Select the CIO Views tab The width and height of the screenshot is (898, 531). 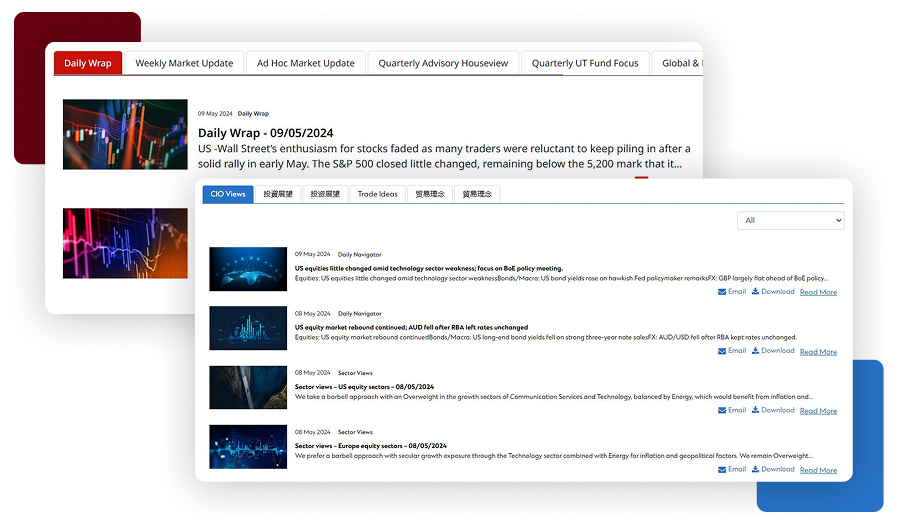click(x=227, y=194)
